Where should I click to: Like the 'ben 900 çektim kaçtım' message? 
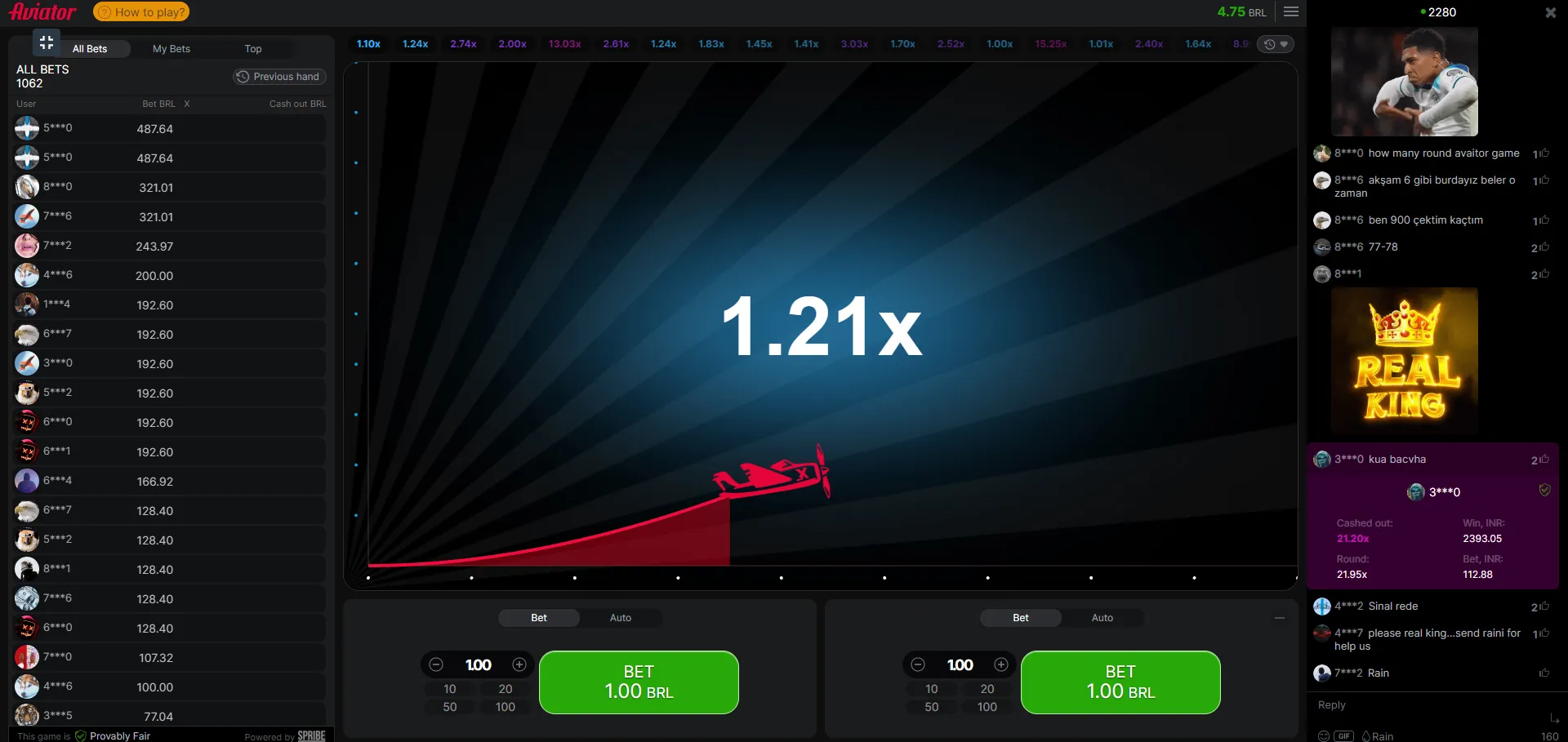(1544, 220)
